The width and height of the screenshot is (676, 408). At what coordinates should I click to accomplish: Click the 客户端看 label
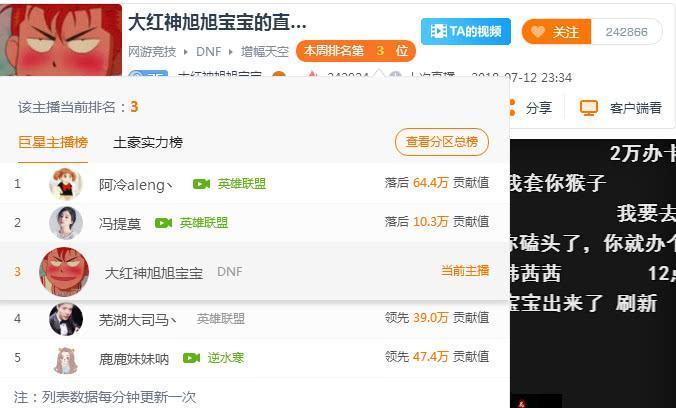pyautogui.click(x=635, y=108)
